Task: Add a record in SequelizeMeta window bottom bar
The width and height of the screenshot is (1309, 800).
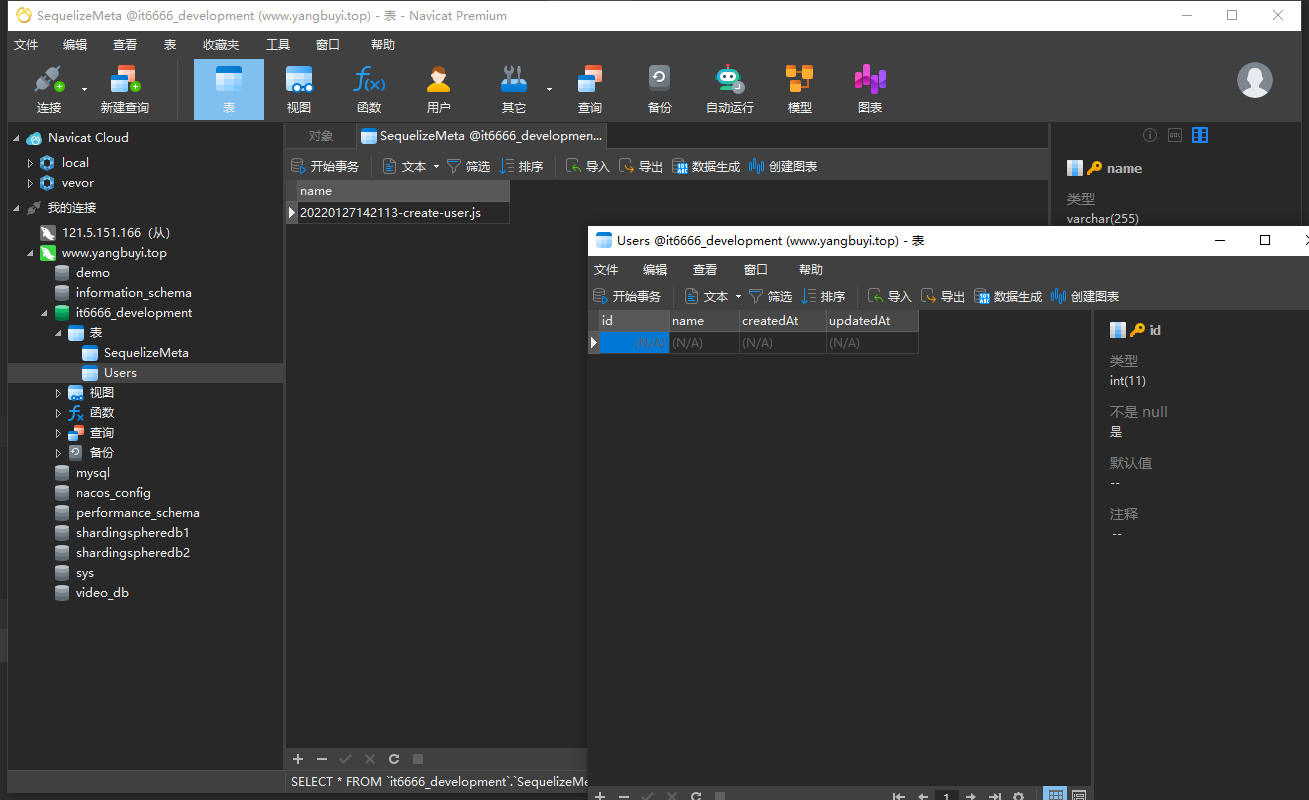Action: click(297, 759)
